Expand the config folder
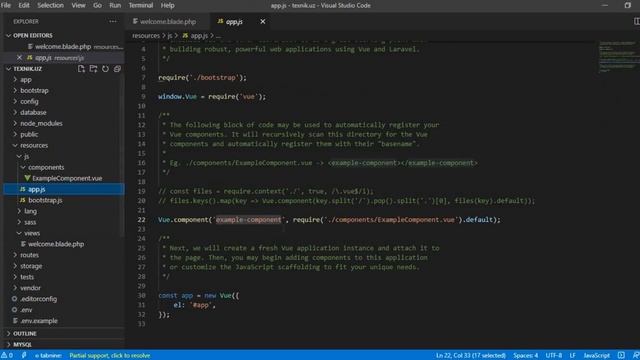640x360 pixels. [x=29, y=102]
